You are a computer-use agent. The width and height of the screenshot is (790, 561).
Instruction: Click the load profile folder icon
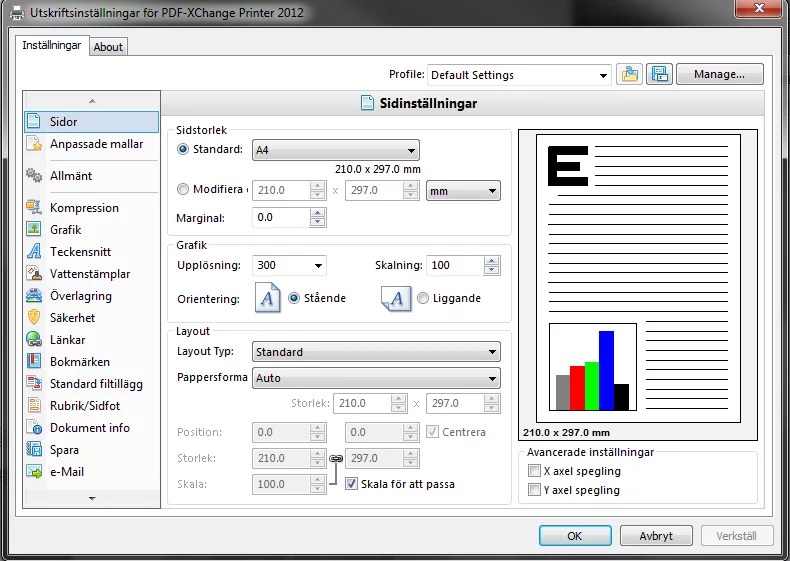[x=629, y=75]
